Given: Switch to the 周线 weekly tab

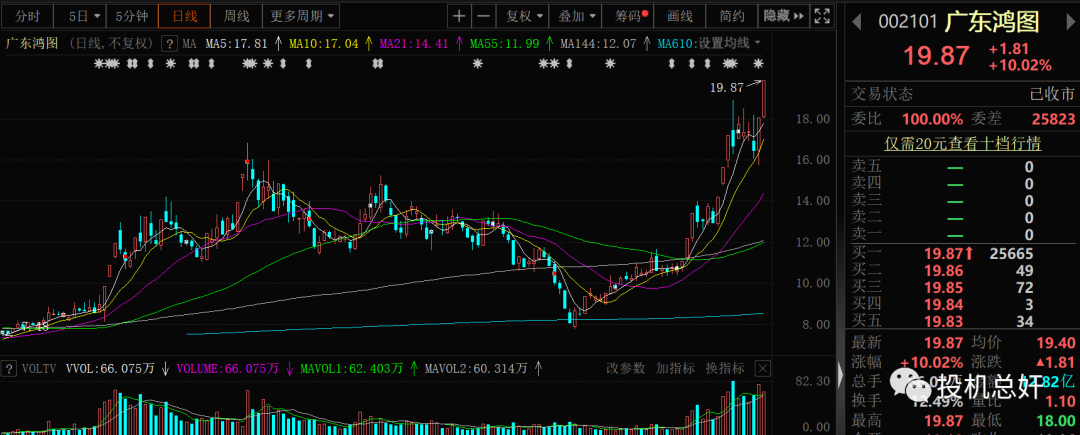Looking at the screenshot, I should pyautogui.click(x=236, y=16).
